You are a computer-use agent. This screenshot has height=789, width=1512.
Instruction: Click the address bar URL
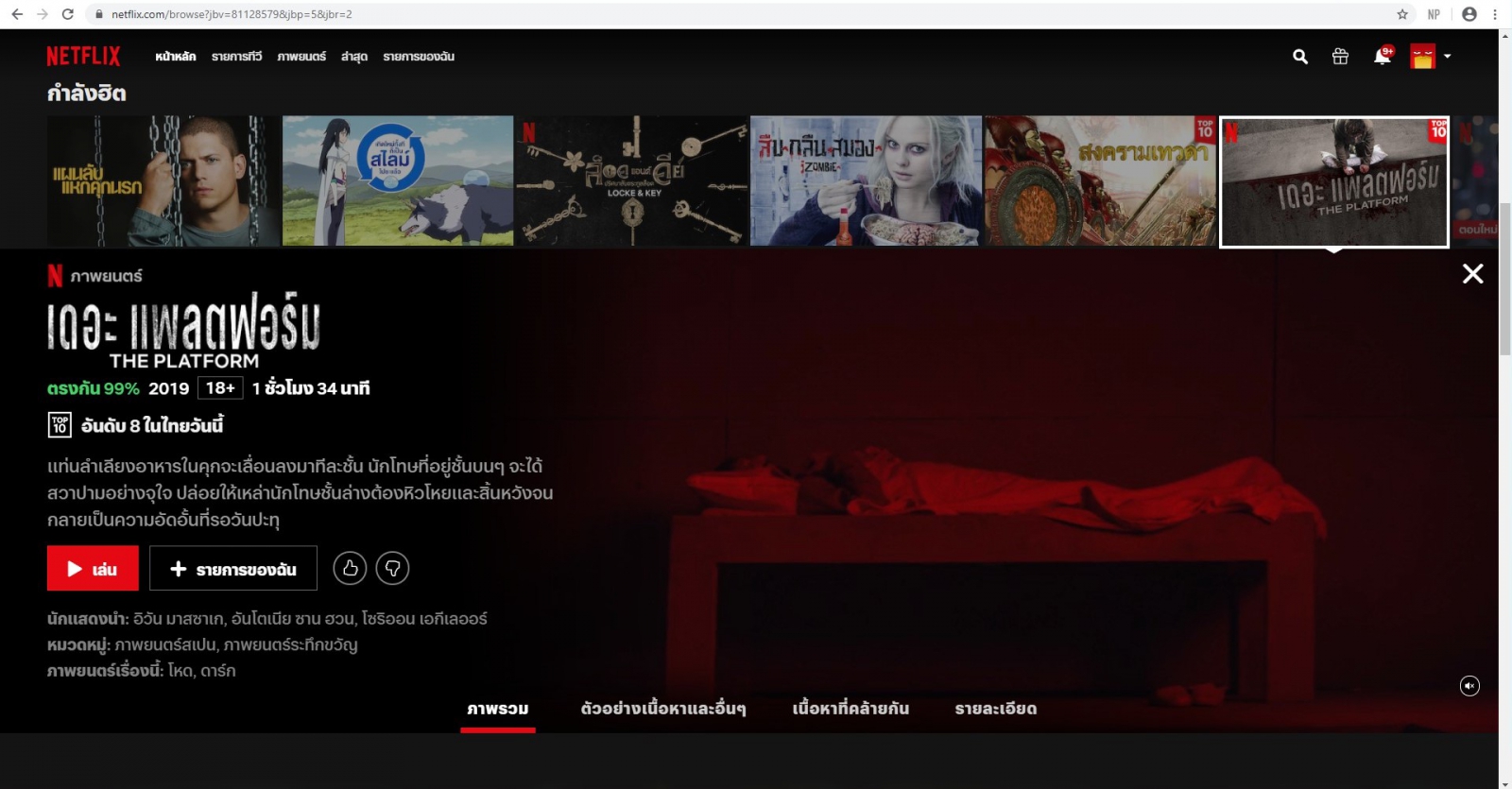click(x=232, y=14)
